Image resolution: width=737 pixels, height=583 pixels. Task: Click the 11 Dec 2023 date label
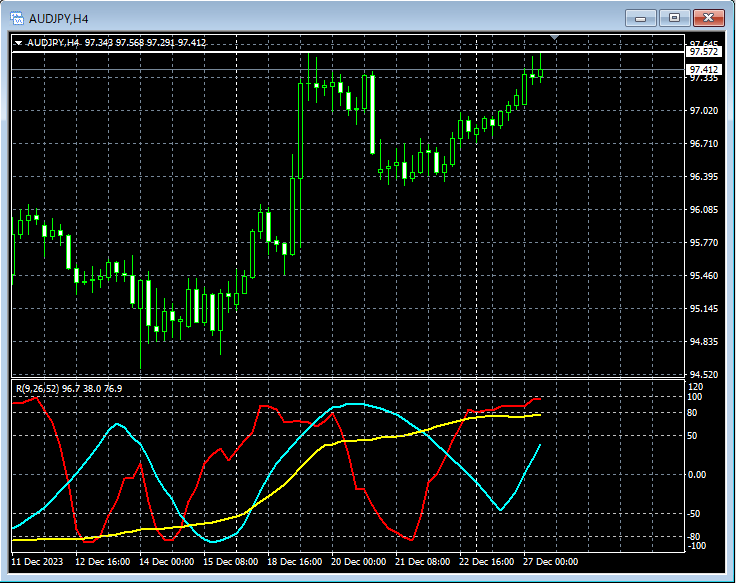click(37, 561)
